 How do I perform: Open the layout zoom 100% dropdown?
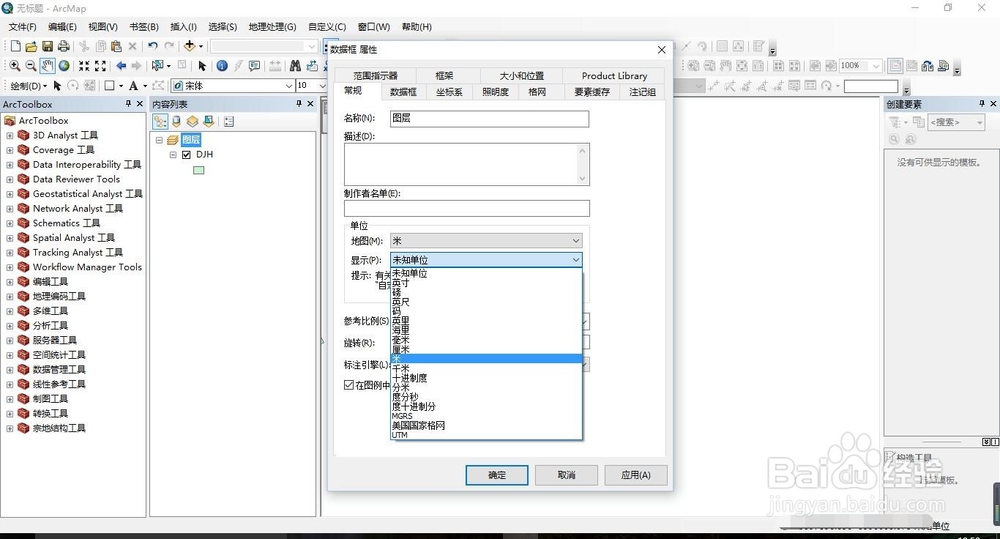tap(876, 66)
